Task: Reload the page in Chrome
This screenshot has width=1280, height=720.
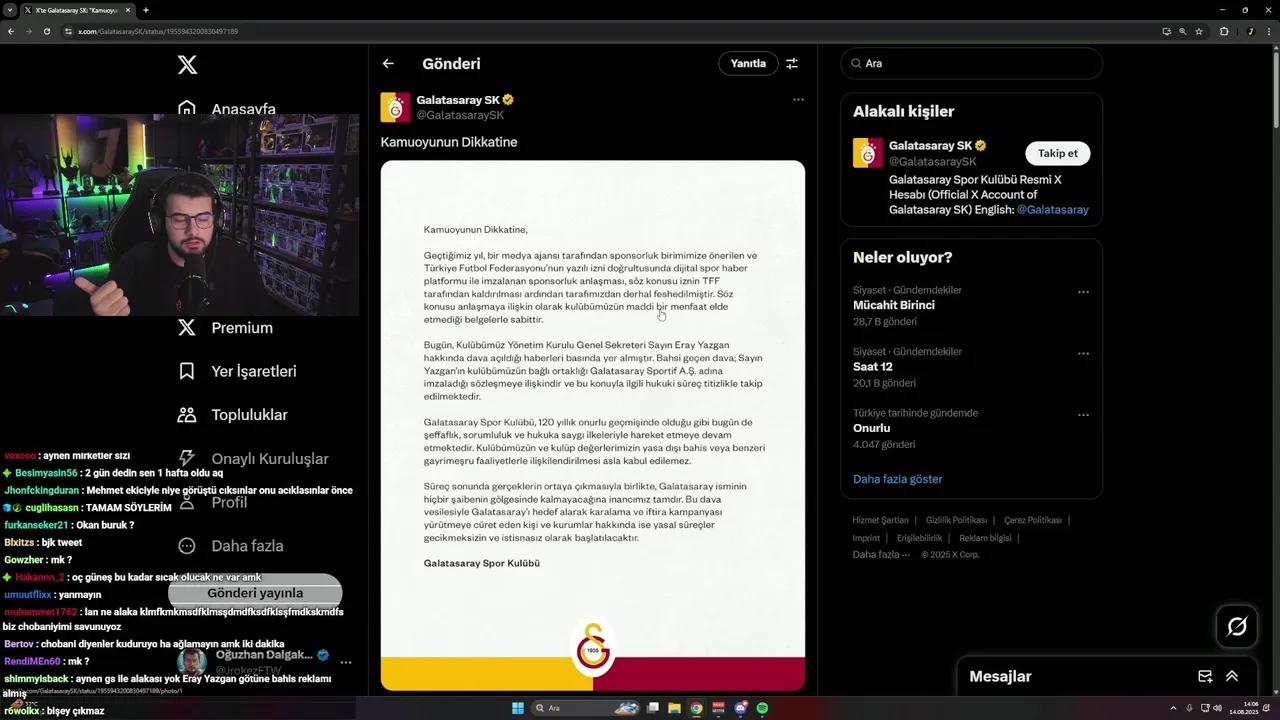Action: point(46,31)
